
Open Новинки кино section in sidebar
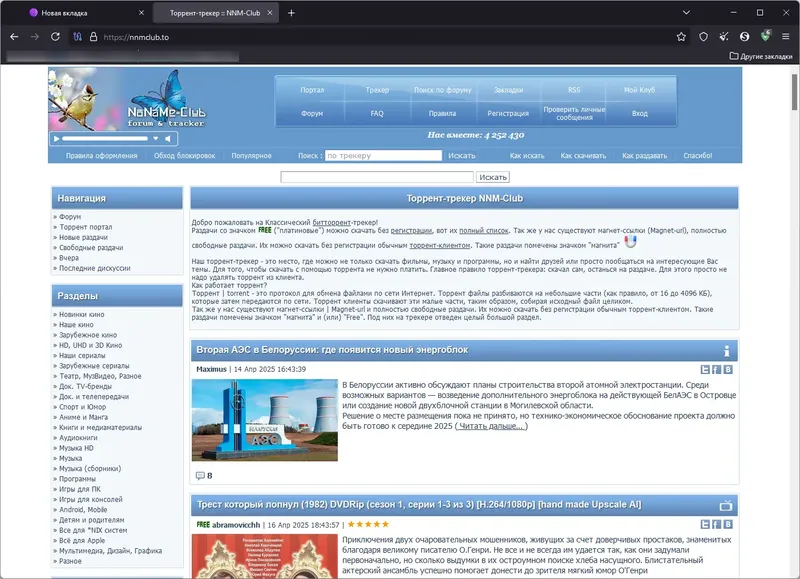[x=82, y=315]
